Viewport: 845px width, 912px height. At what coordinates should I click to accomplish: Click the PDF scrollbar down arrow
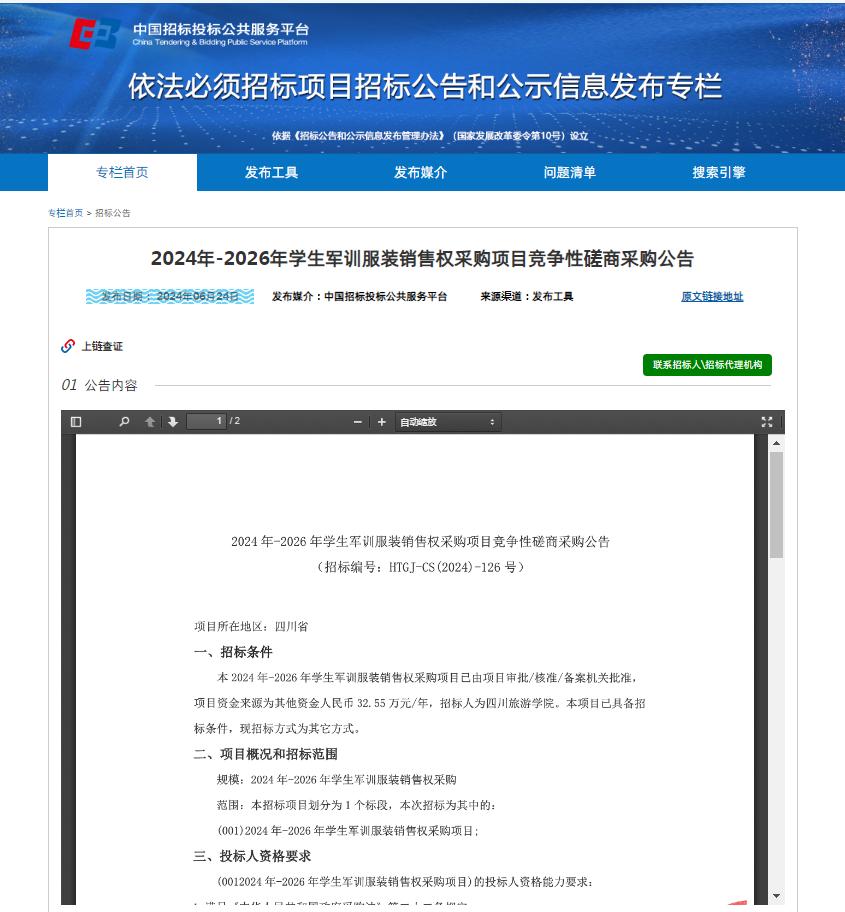click(x=776, y=896)
